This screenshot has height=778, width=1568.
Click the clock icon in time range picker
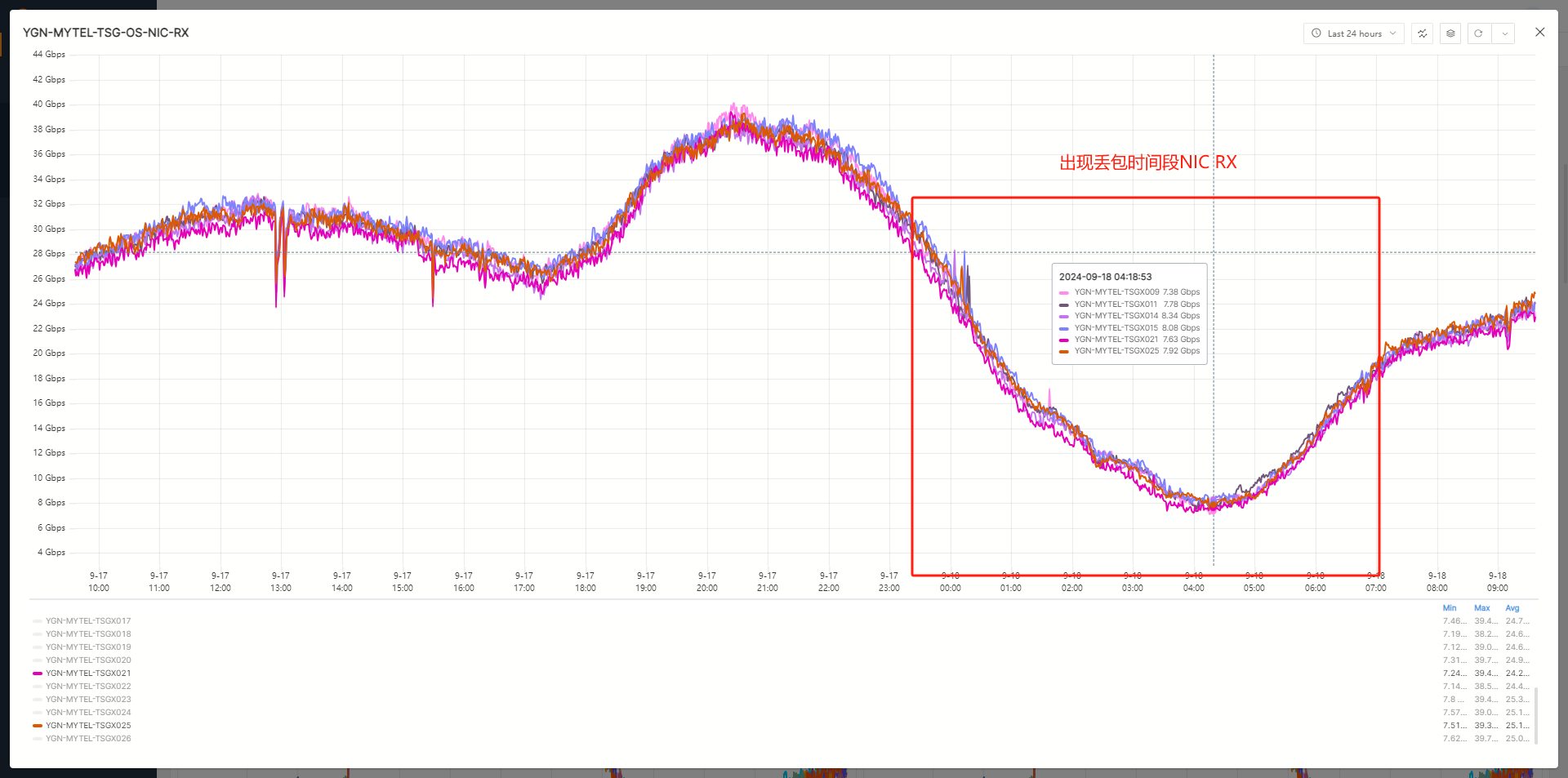tap(1316, 33)
